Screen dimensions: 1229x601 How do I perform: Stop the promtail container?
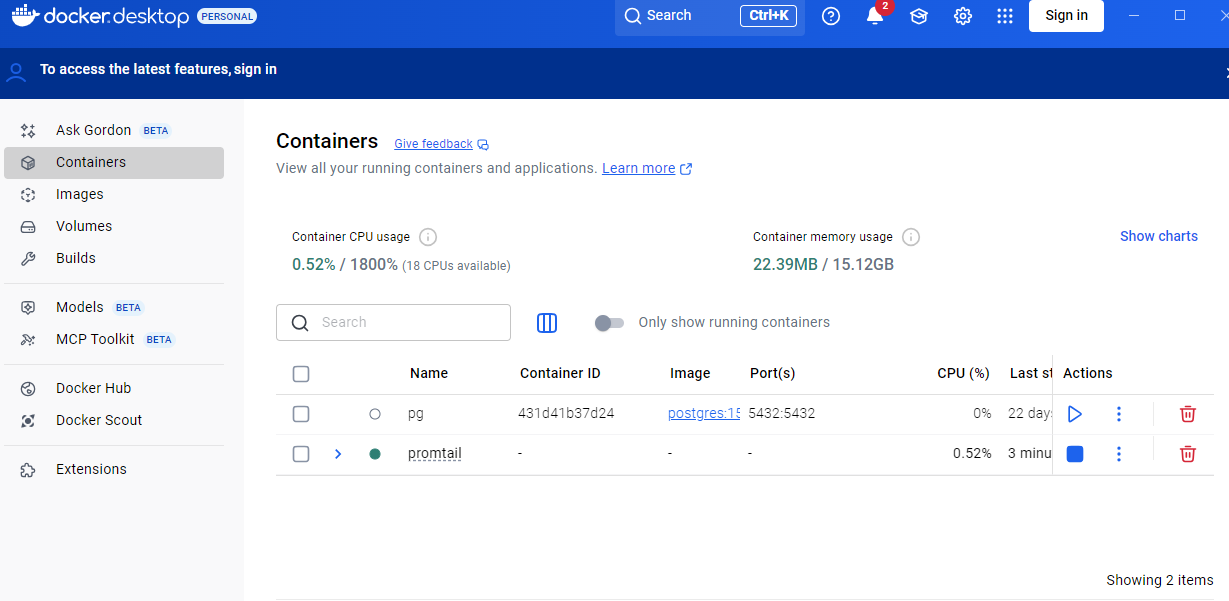coord(1075,454)
